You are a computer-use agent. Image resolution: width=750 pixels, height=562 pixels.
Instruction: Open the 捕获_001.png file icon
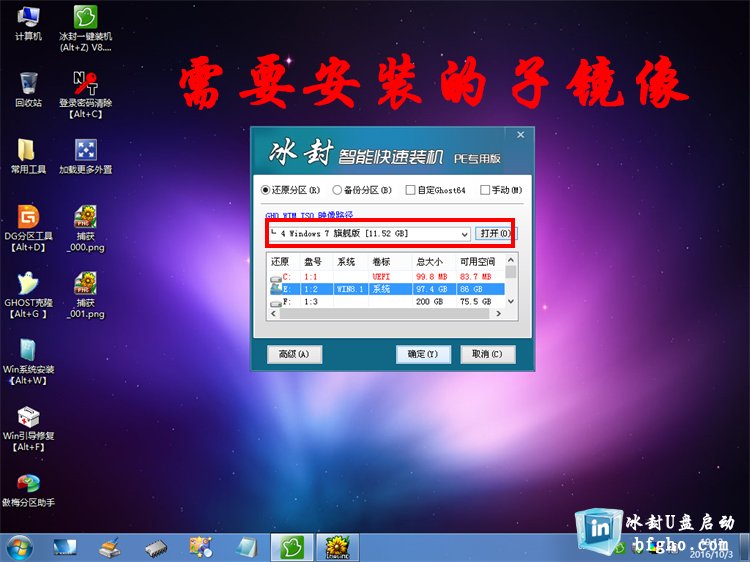[86, 294]
